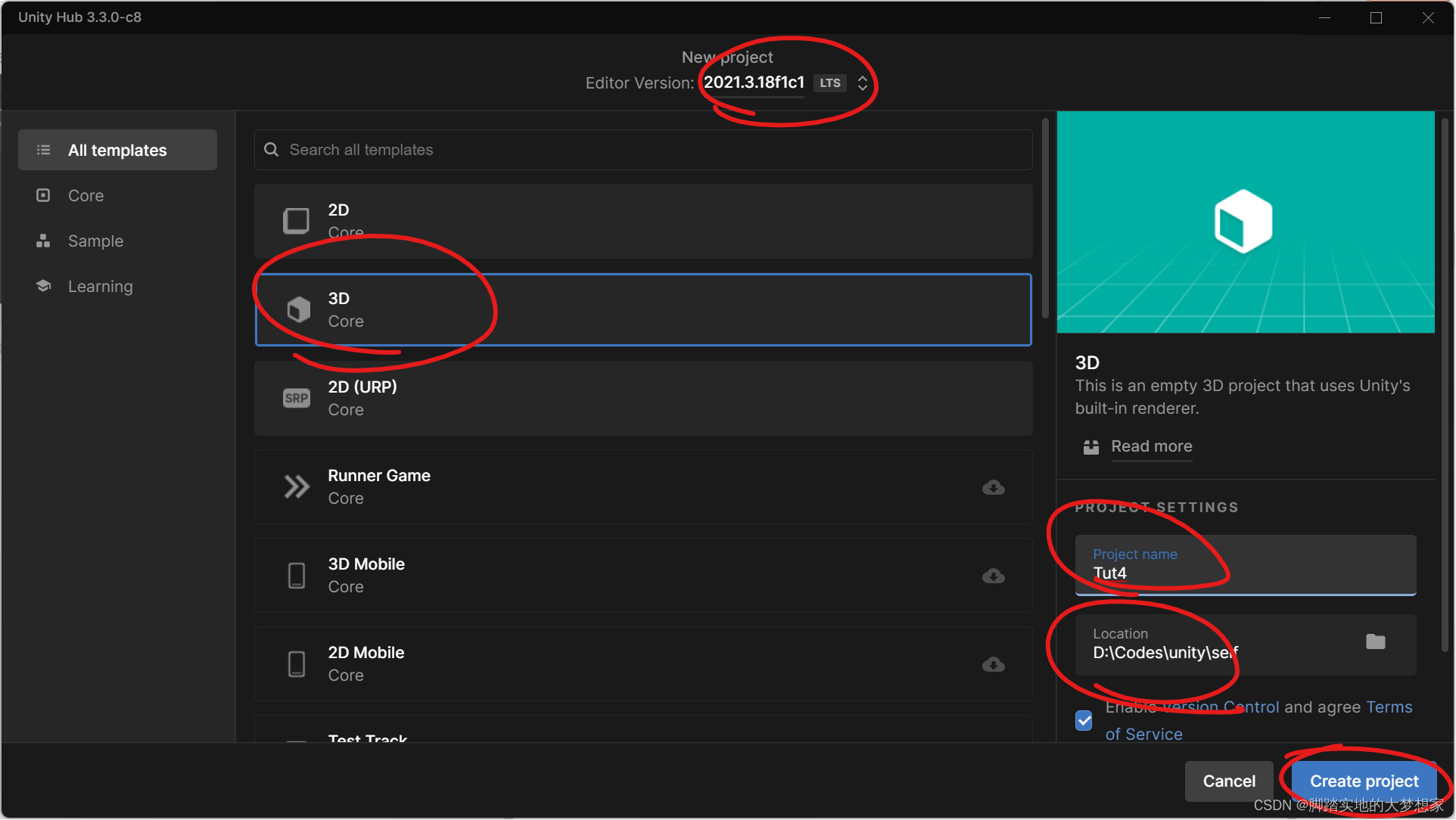Viewport: 1456px width, 820px height.
Task: Click Create project button
Action: 1362,781
